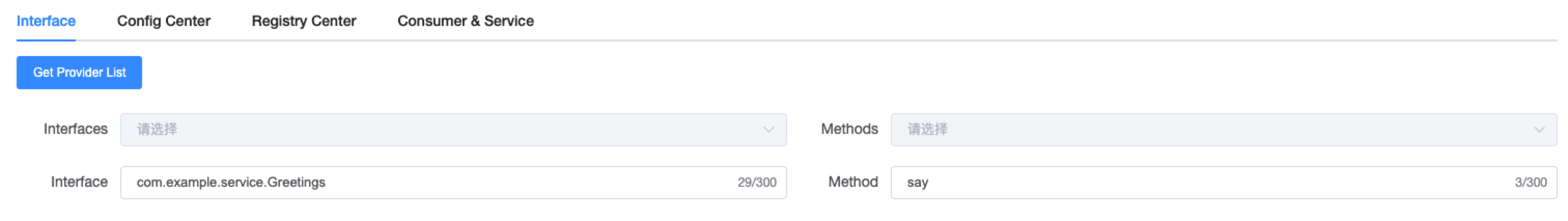Screen dimensions: 1568x221
Task: Click the 29/300 character counter
Action: pyautogui.click(x=757, y=183)
